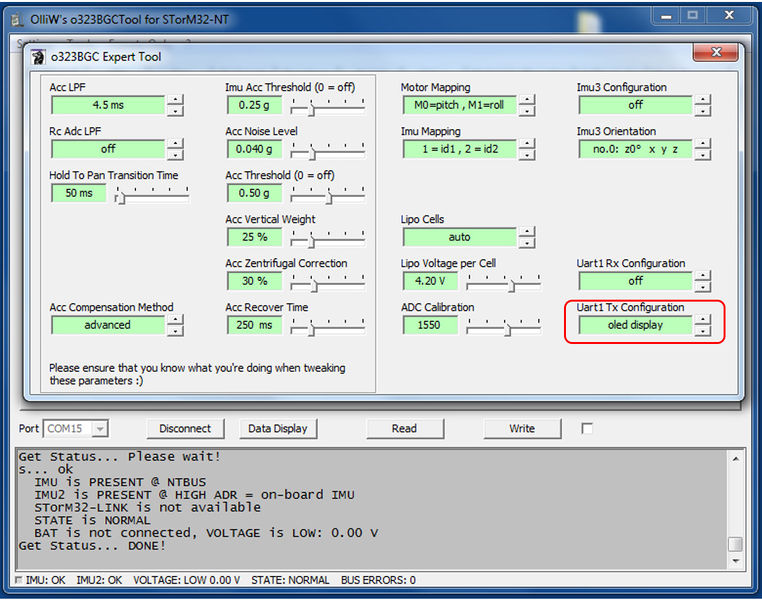Click the o323BGC Expert Tool title icon

(38, 57)
